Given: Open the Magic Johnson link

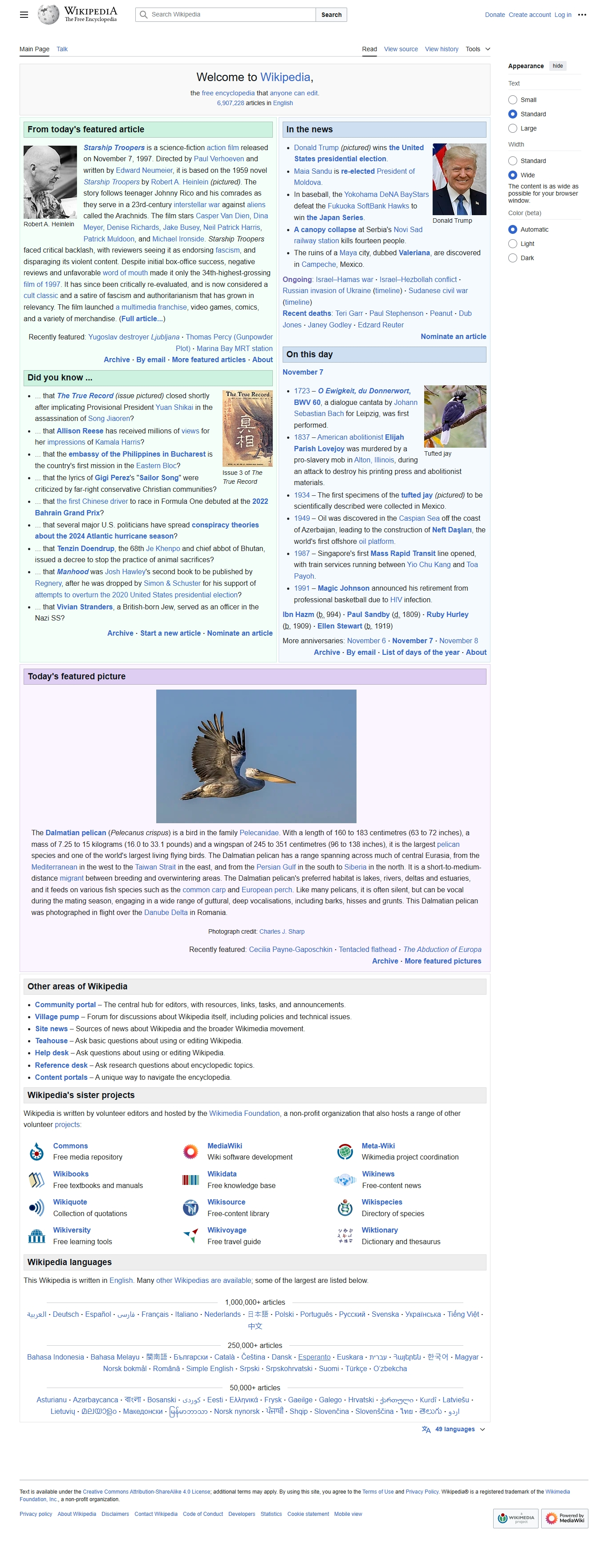Looking at the screenshot, I should point(344,588).
